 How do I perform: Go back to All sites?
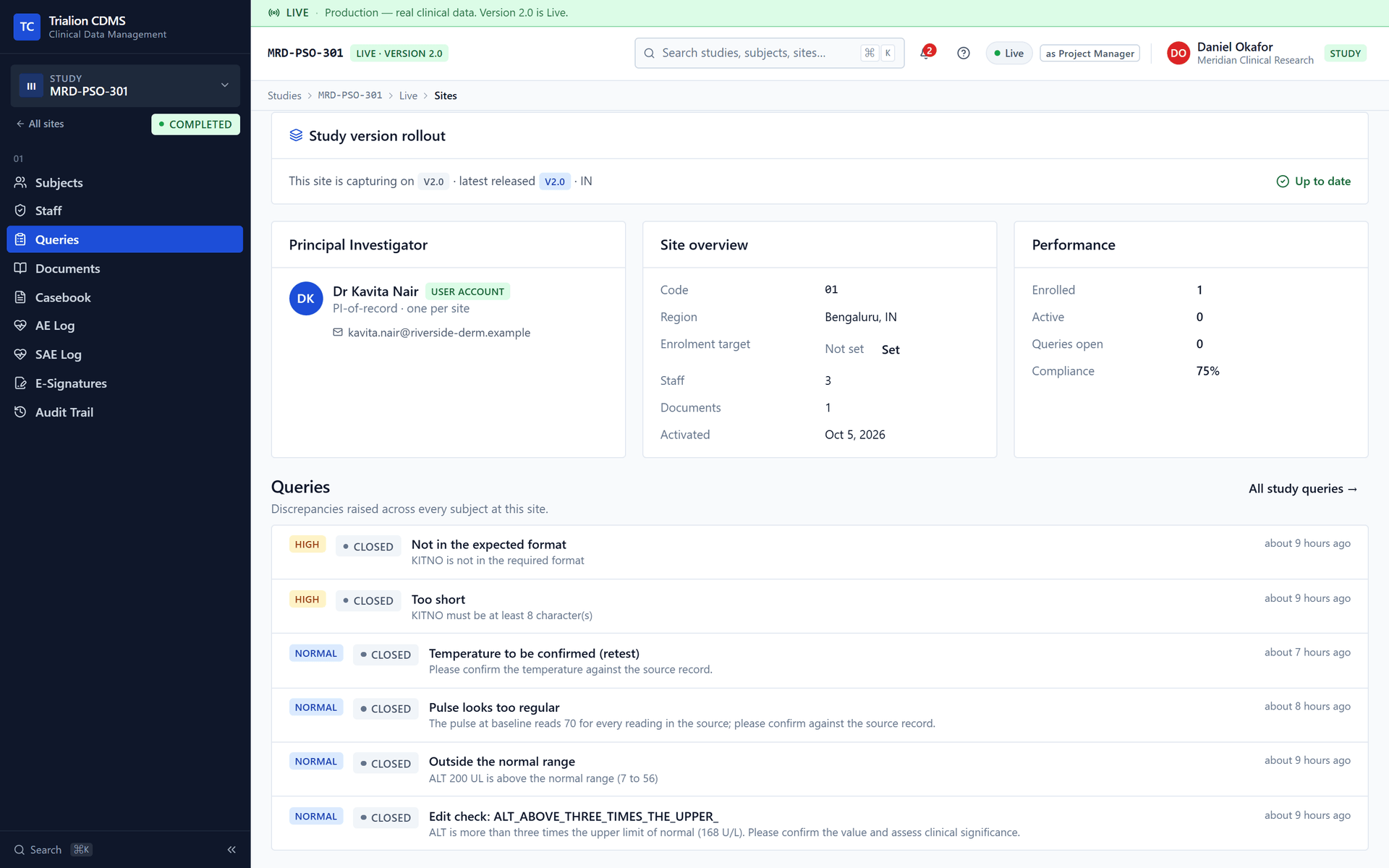click(40, 124)
